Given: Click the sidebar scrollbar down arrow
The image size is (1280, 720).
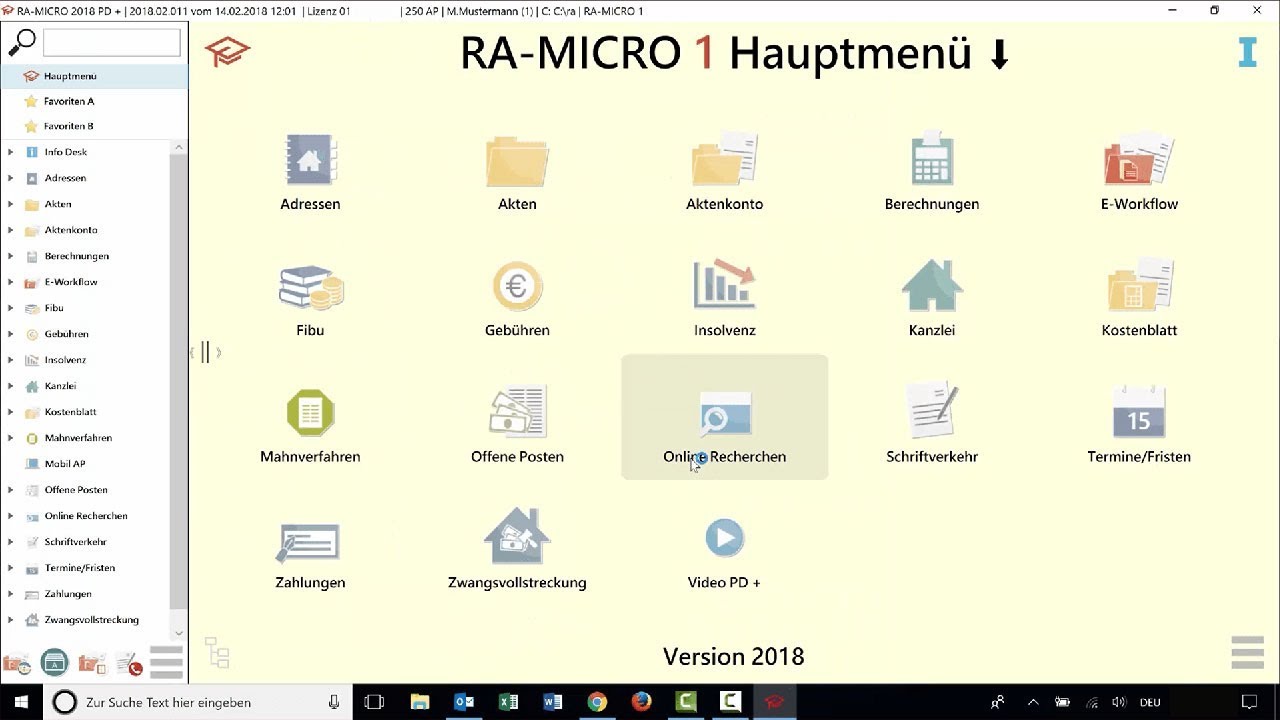Looking at the screenshot, I should coord(179,633).
